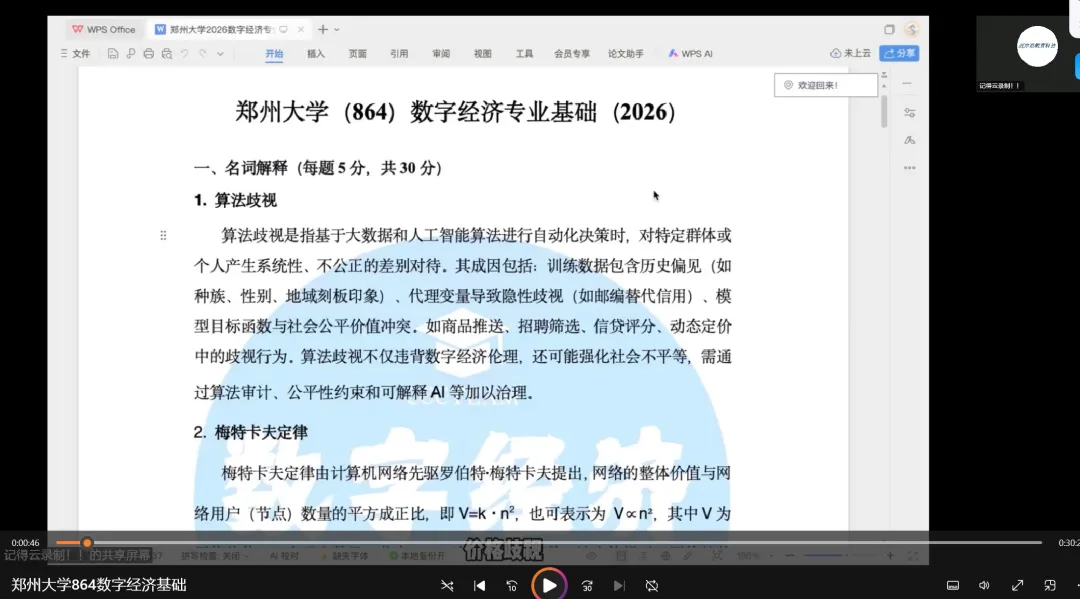Select the 审阅 ribbon tab

click(x=441, y=54)
